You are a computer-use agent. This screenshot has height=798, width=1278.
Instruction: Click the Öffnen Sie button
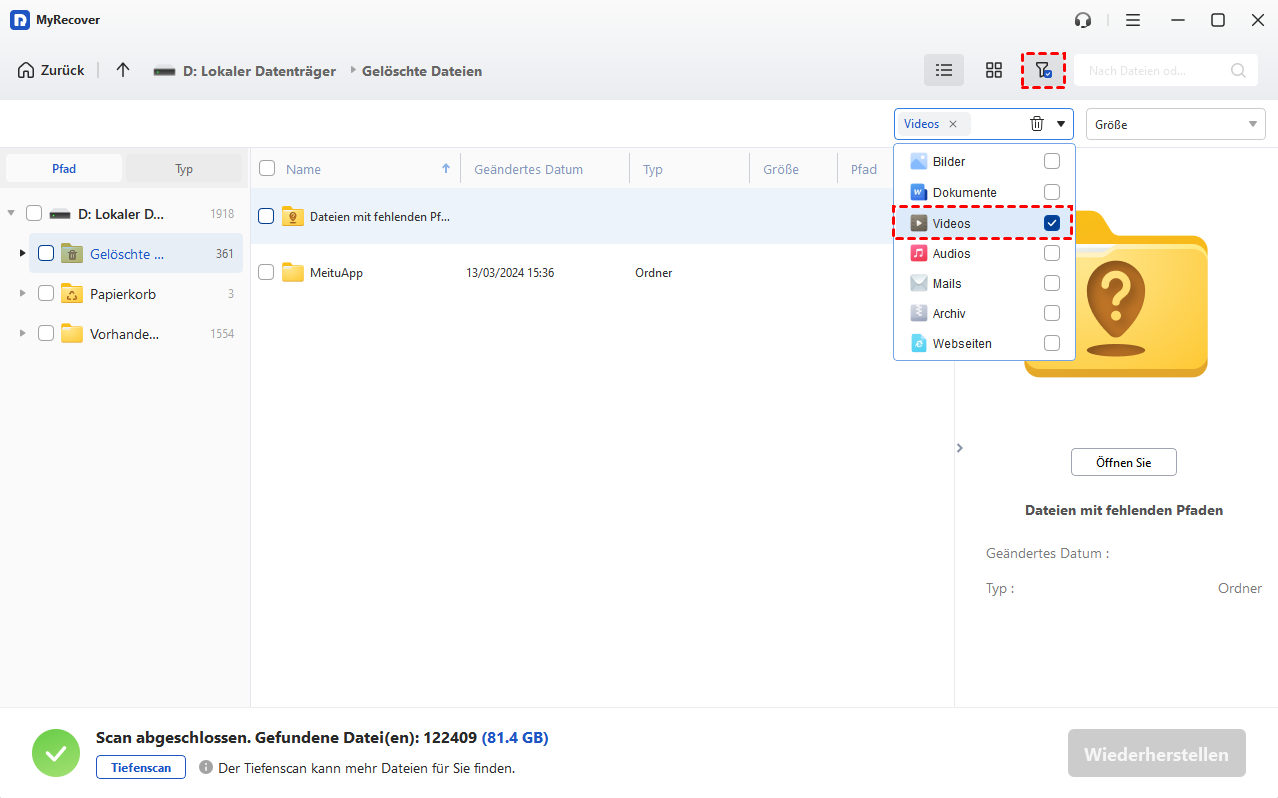point(1123,462)
